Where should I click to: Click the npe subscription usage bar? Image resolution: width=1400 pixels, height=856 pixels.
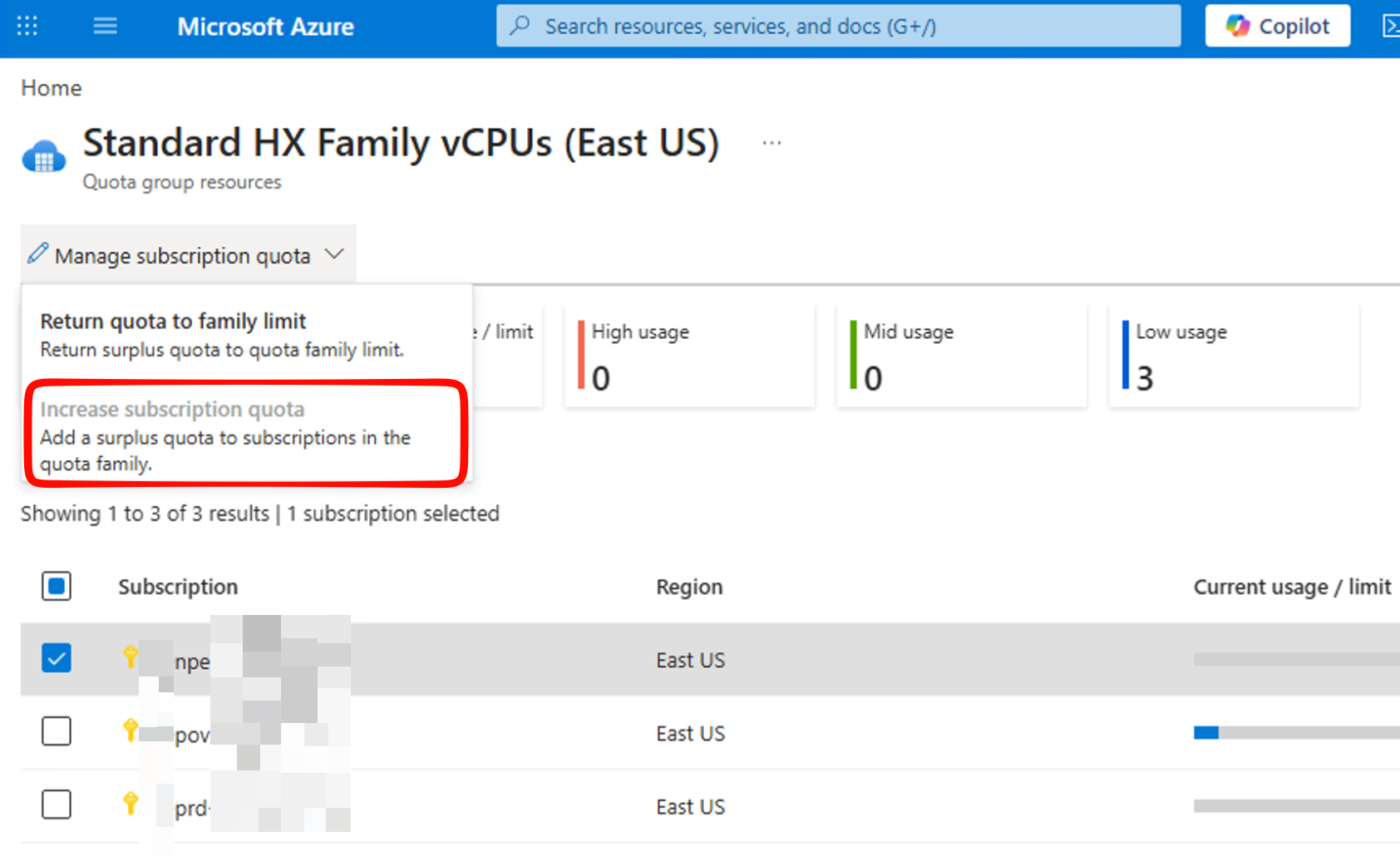1297,659
